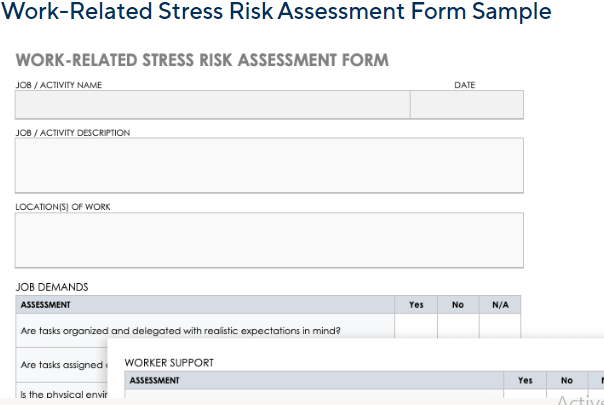Click the No column header in Worker Support
Image resolution: width=604 pixels, height=405 pixels.
(x=567, y=380)
